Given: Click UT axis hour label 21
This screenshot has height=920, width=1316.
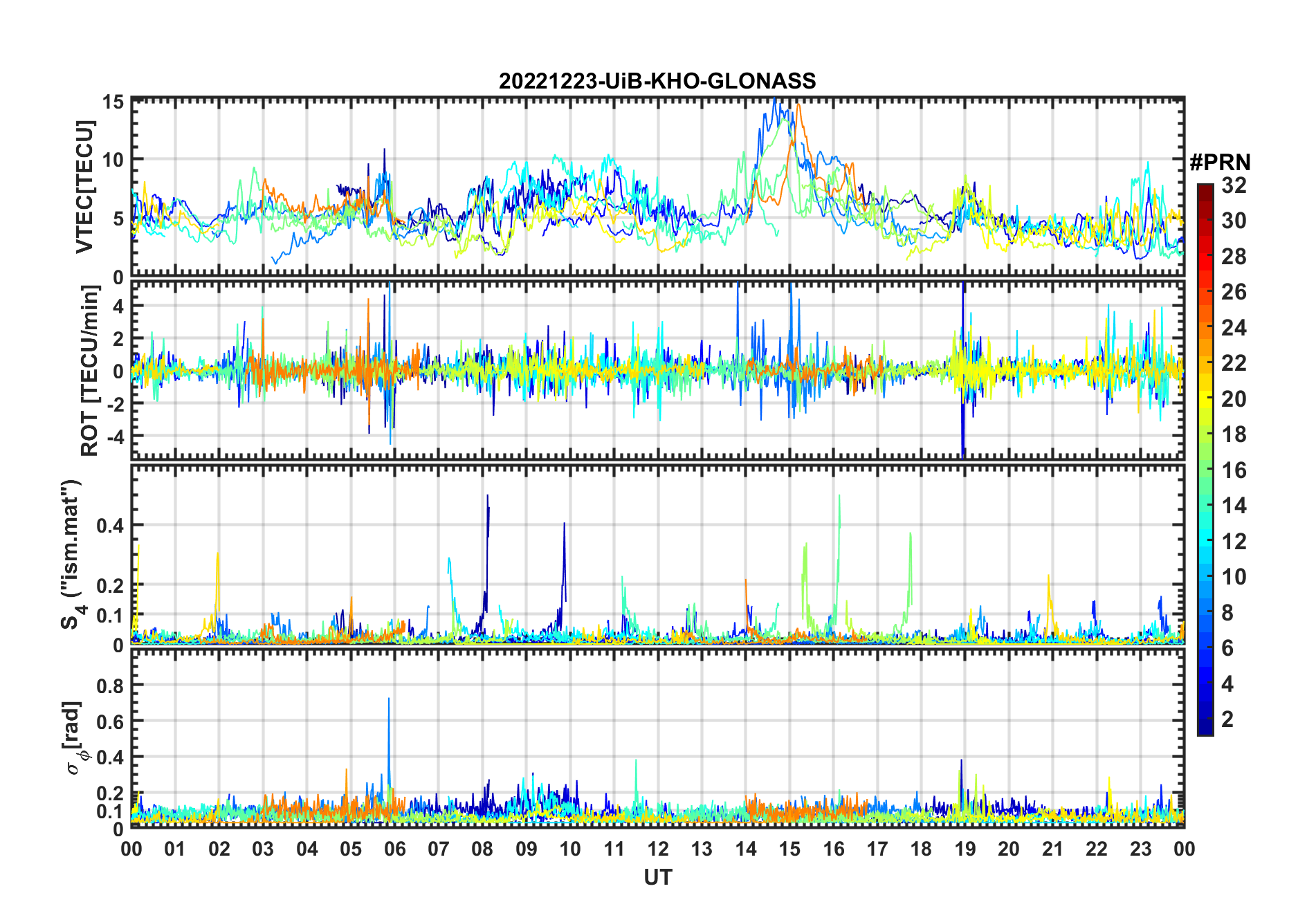Looking at the screenshot, I should [x=1053, y=849].
